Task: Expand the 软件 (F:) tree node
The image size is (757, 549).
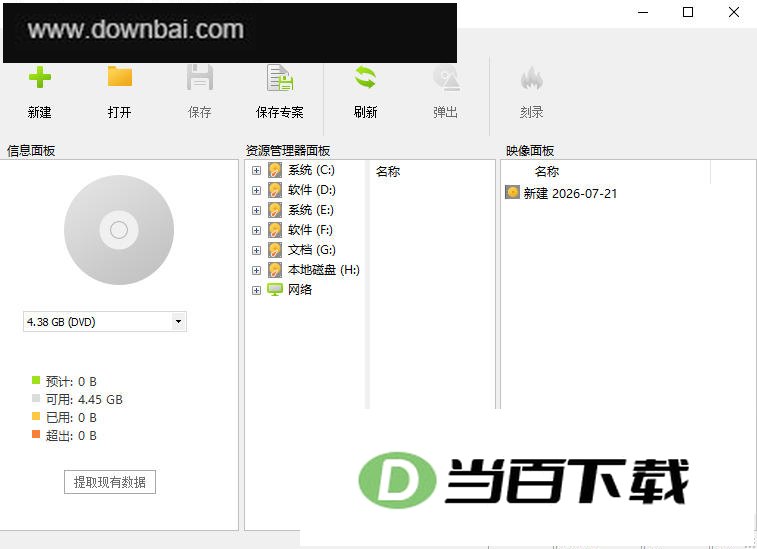Action: coord(256,230)
